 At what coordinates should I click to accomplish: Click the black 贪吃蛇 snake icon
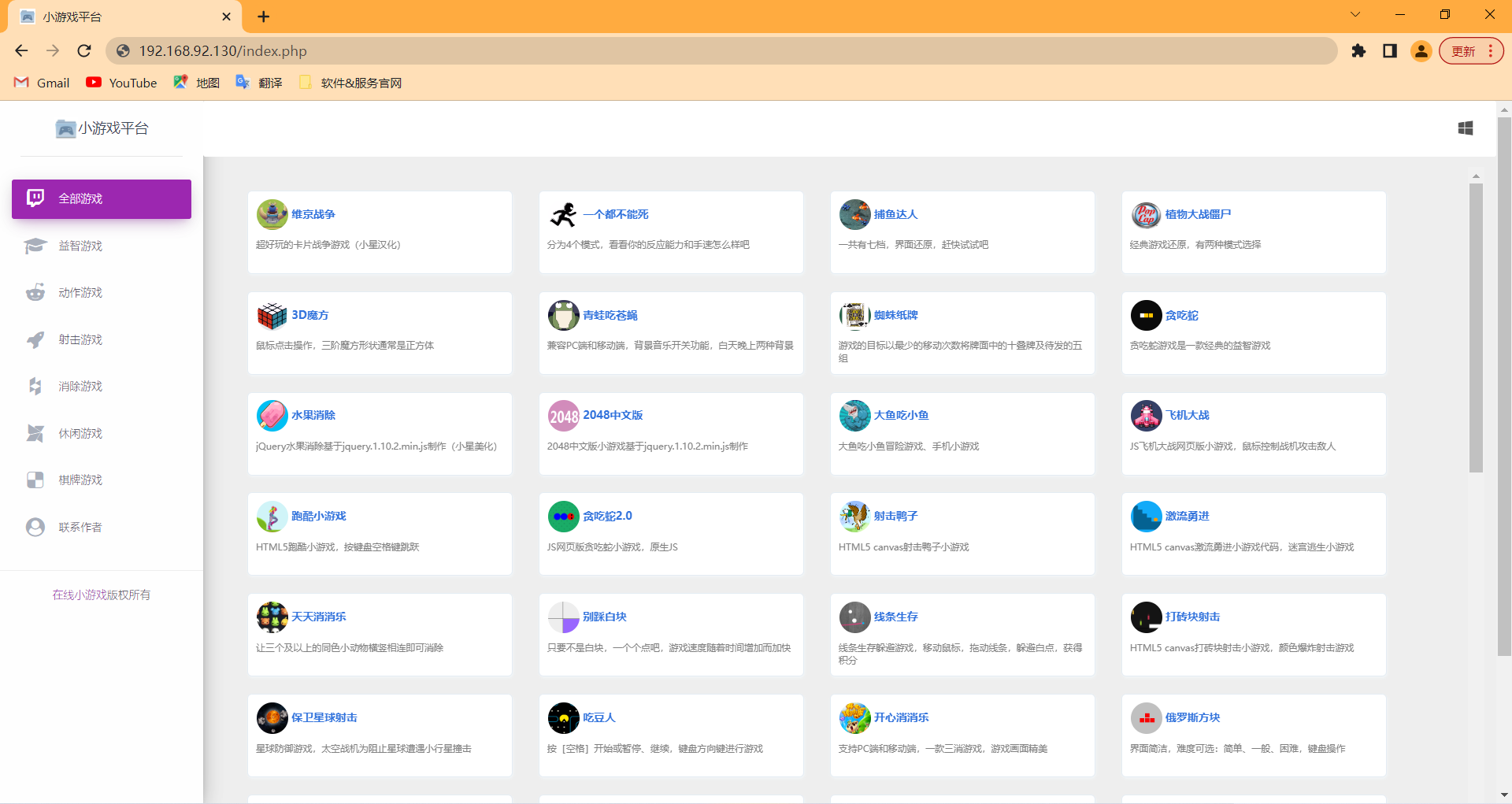pyautogui.click(x=1146, y=315)
